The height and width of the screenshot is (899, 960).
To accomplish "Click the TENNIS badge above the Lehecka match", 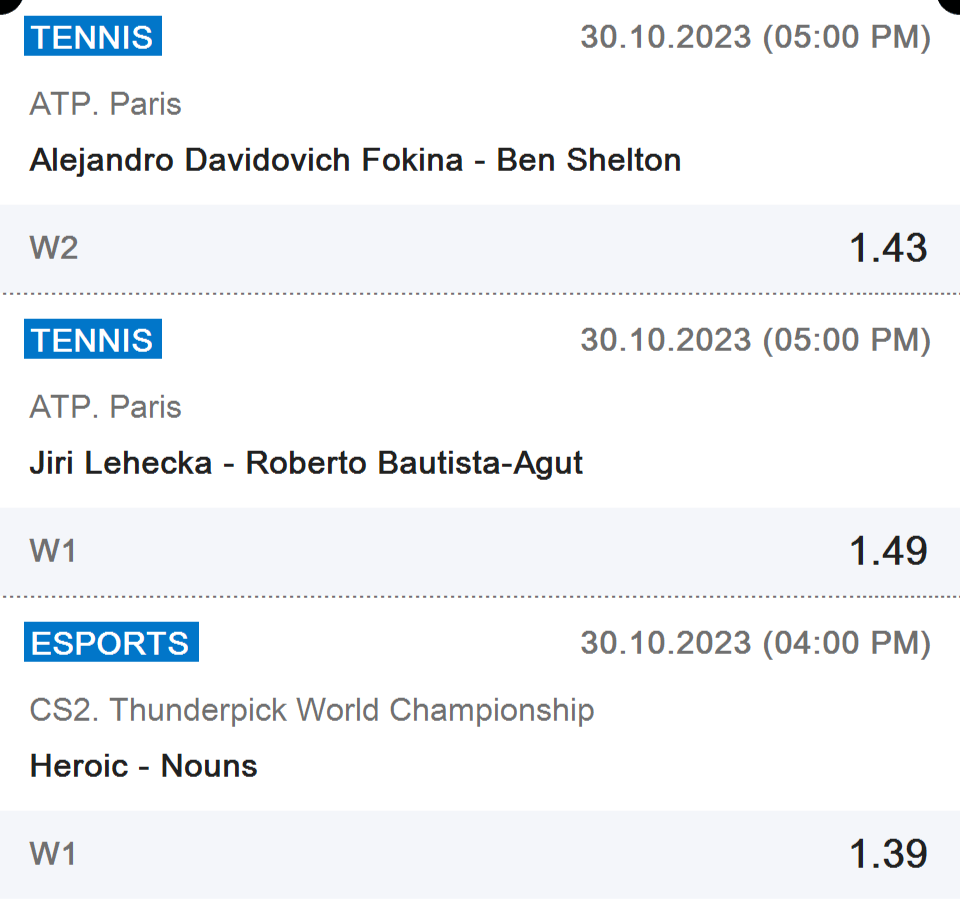I will 92,340.
